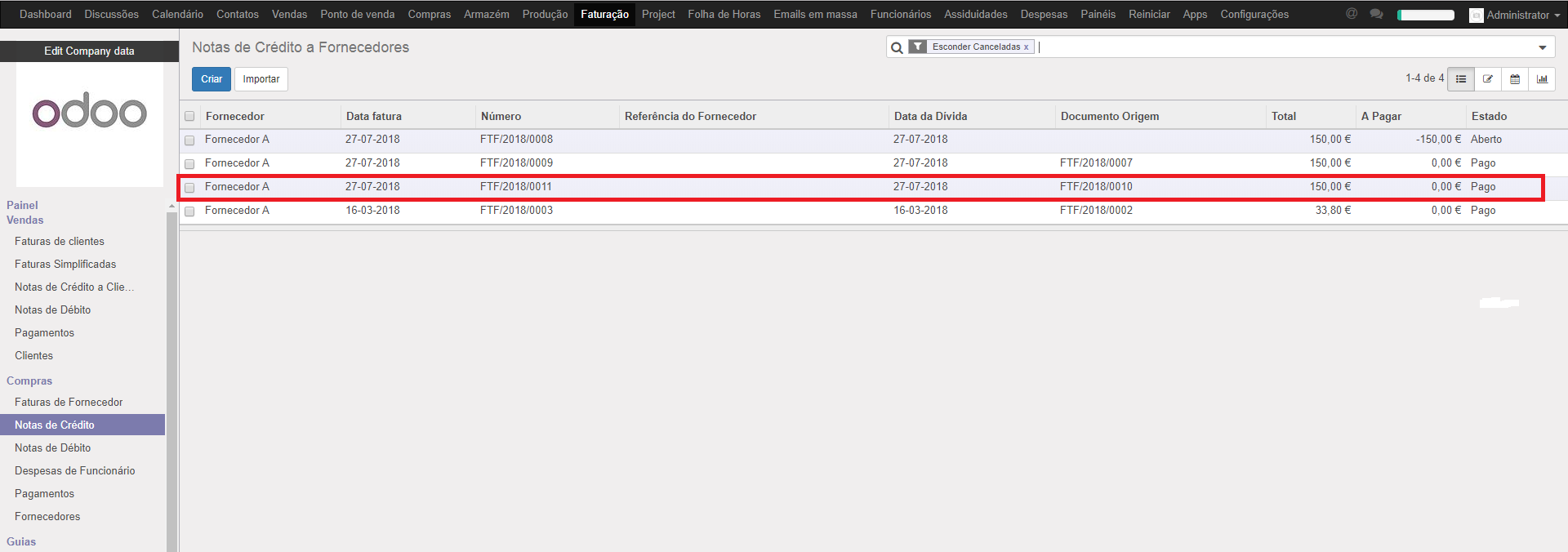Viewport: 1568px width, 552px height.
Task: Switch to form view icon
Action: click(x=1488, y=79)
